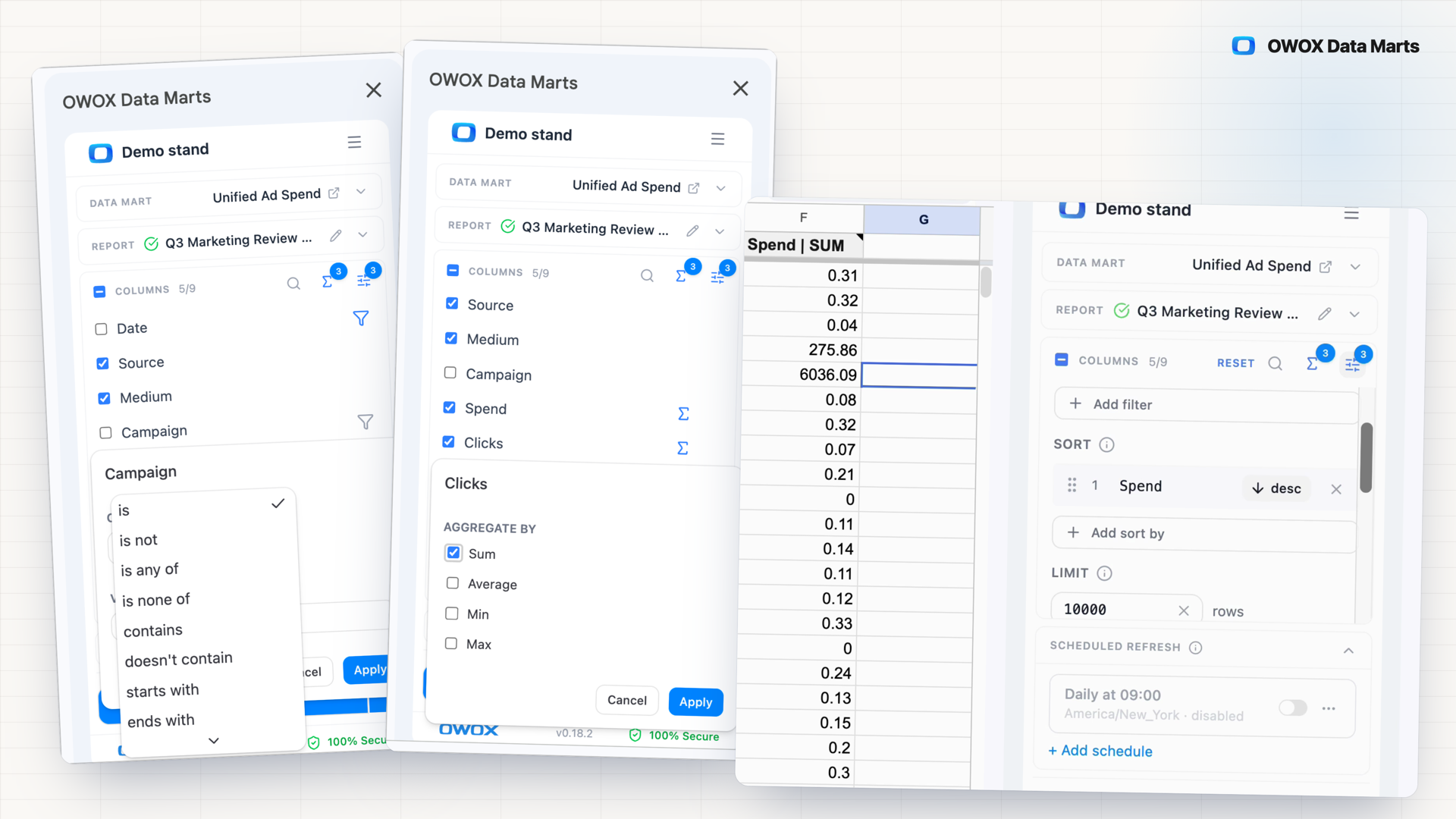Expand the Report dropdown chevron in right panel

(x=1354, y=314)
